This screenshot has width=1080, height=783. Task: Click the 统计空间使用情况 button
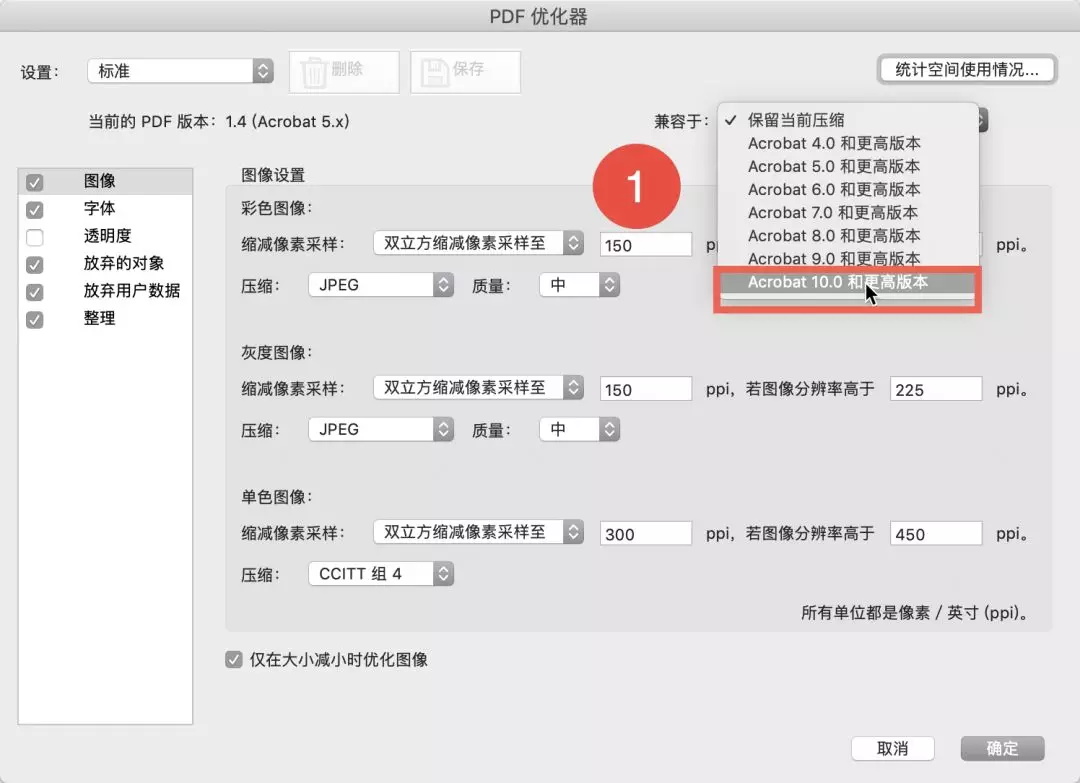tap(966, 70)
